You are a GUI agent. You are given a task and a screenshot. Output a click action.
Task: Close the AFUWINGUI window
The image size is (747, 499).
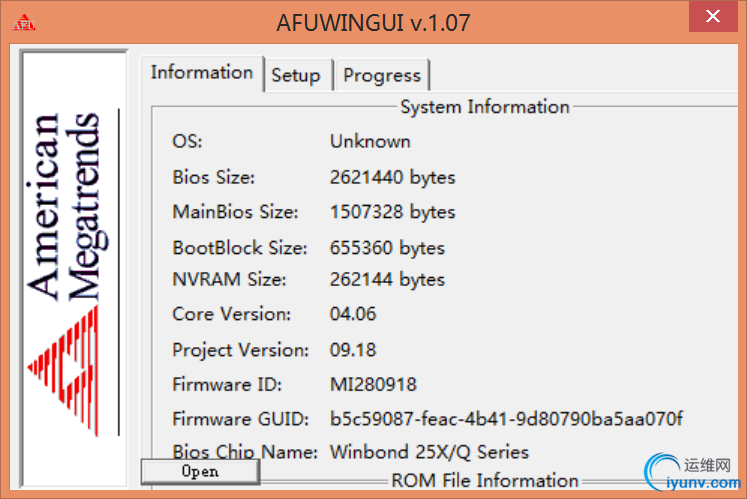(711, 17)
